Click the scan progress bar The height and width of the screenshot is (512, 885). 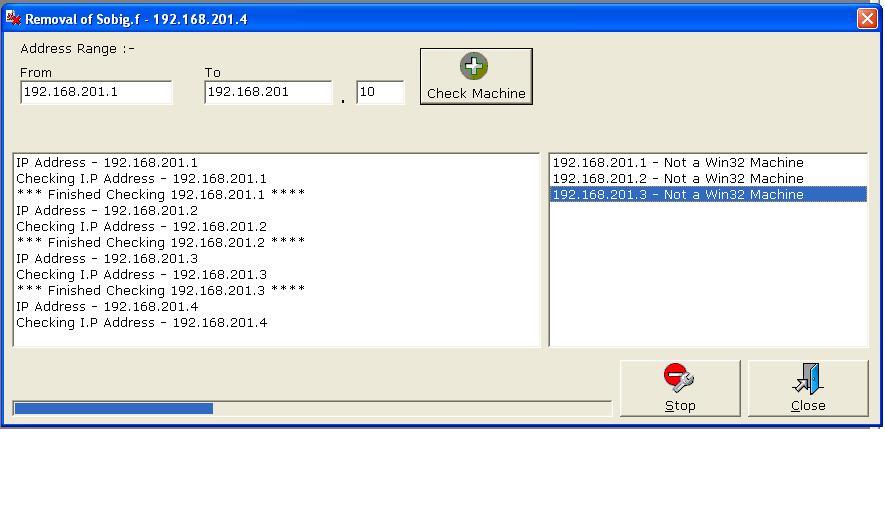click(311, 408)
